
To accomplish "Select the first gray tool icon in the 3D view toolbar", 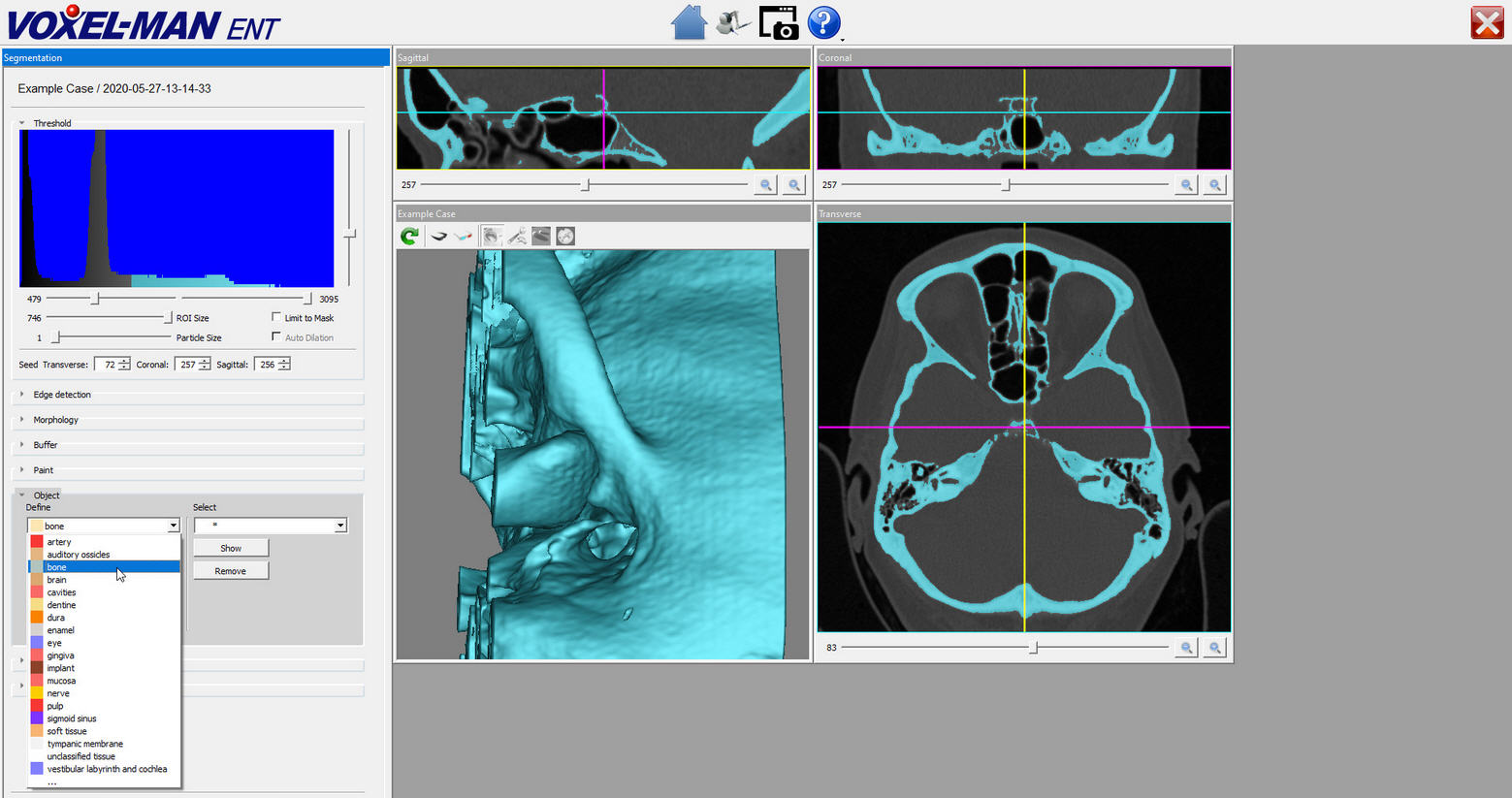I will point(493,236).
